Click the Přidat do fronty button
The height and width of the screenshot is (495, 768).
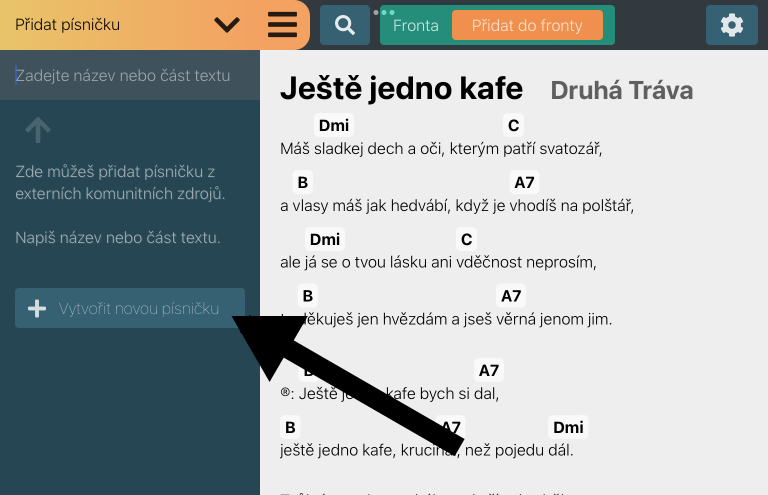[x=527, y=25]
